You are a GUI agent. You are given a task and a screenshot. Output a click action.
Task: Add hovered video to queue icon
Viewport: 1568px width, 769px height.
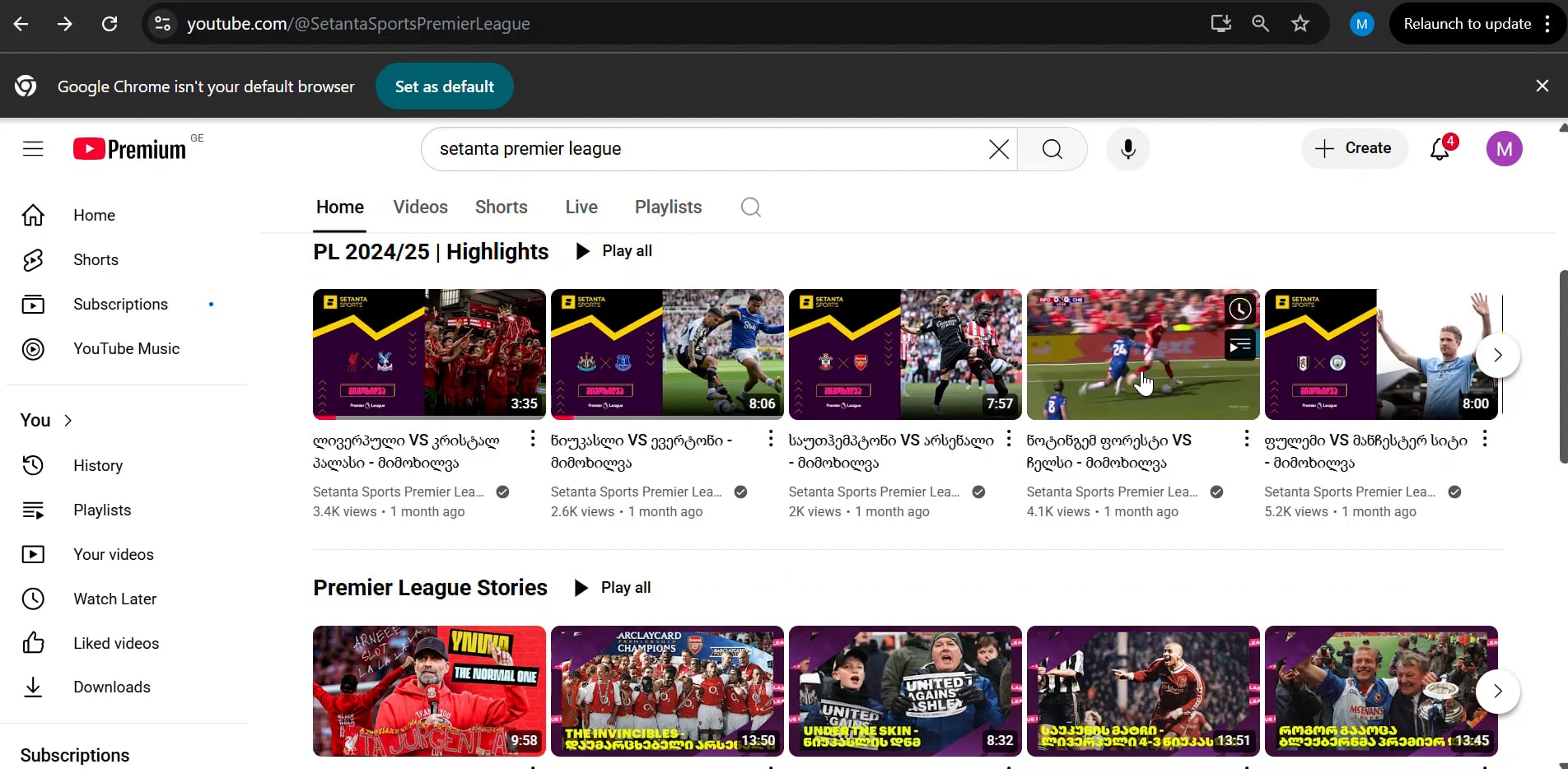tap(1239, 346)
